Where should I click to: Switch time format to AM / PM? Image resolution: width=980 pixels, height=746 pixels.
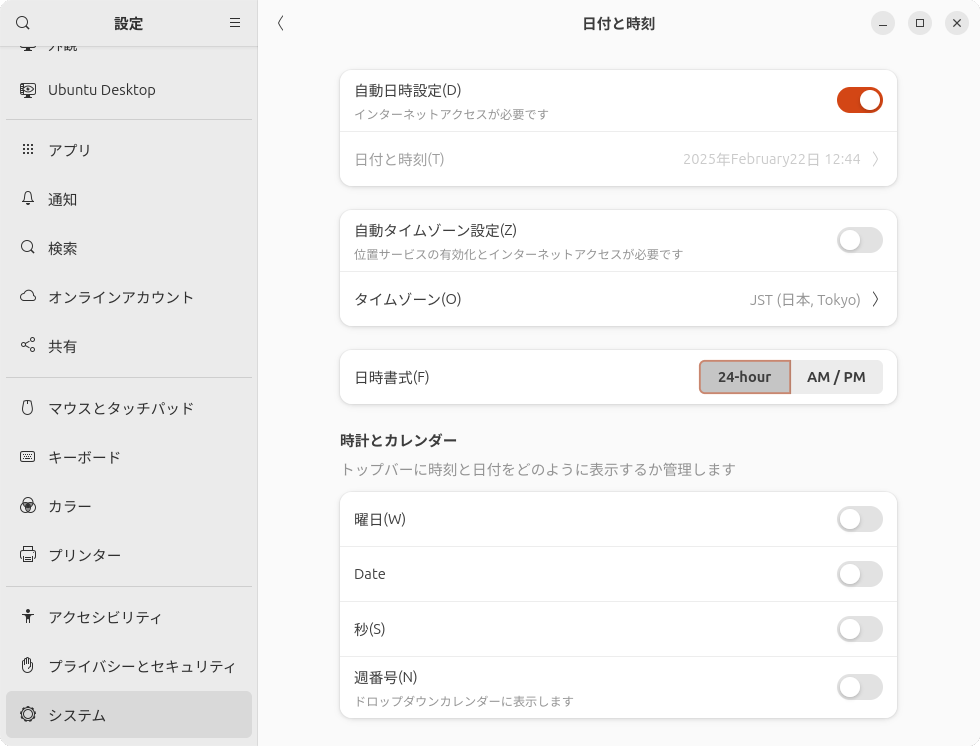(836, 377)
